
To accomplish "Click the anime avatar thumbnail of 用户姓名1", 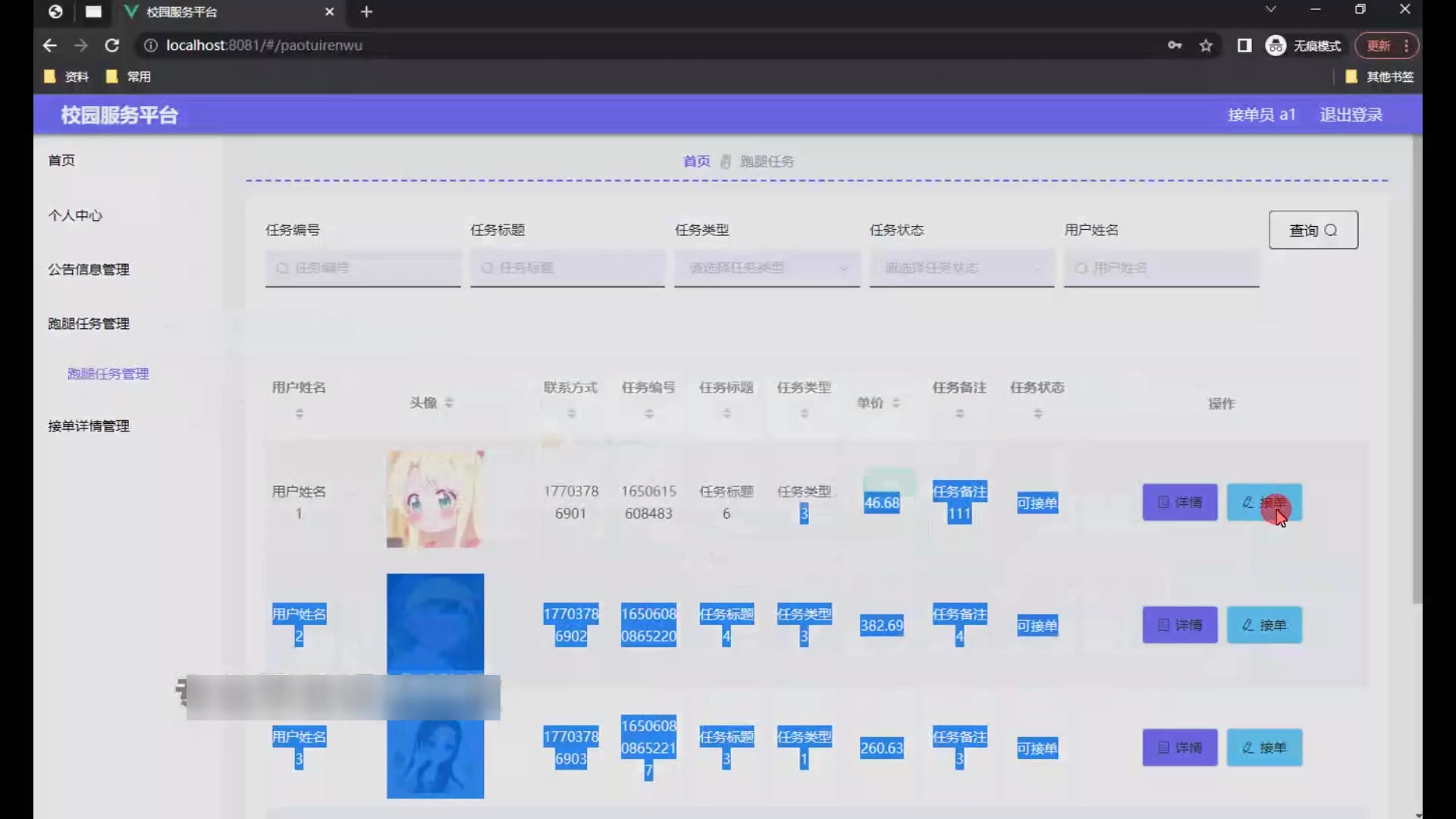I will point(435,499).
